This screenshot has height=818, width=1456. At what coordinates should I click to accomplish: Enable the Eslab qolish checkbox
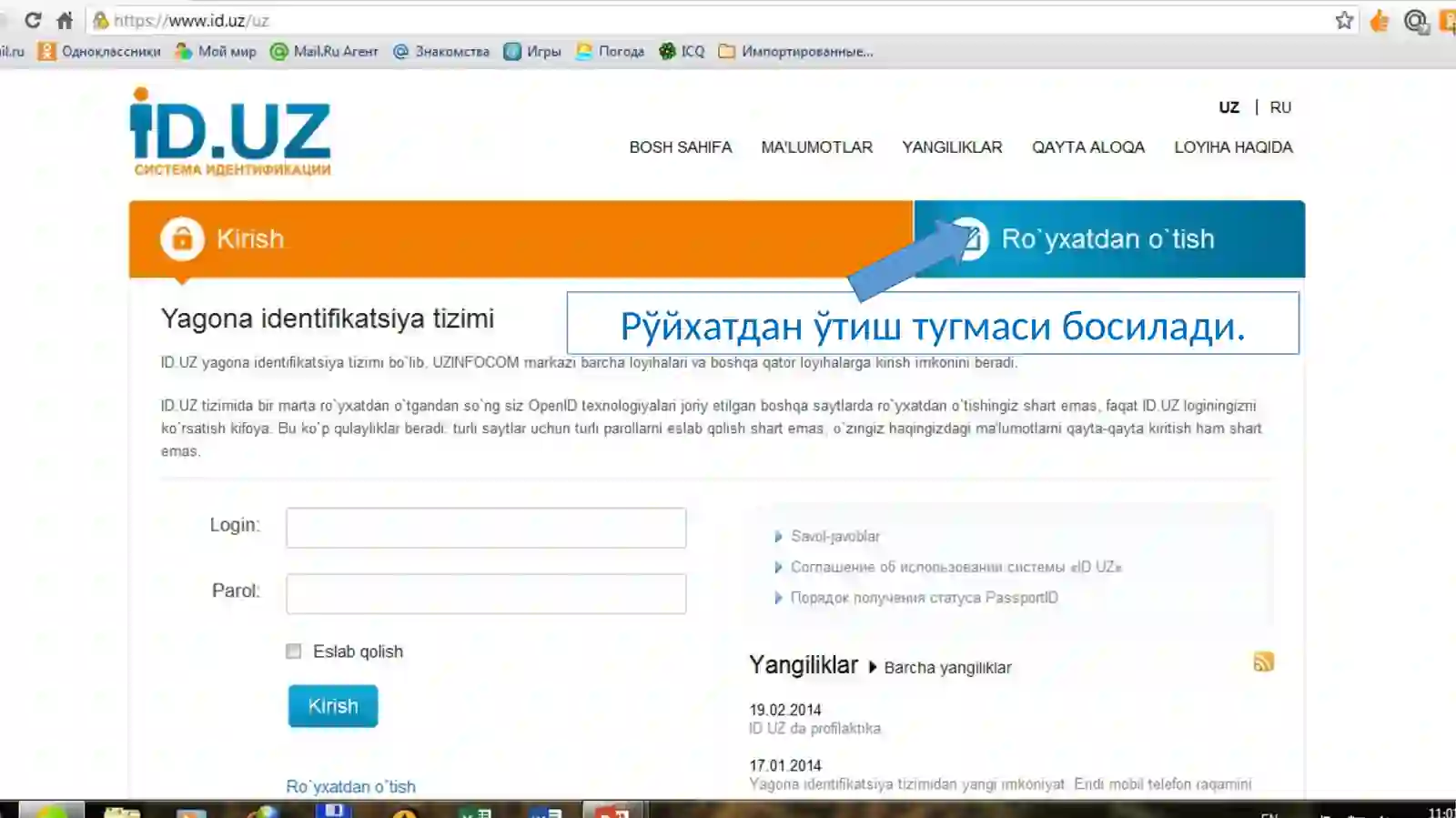pyautogui.click(x=293, y=651)
